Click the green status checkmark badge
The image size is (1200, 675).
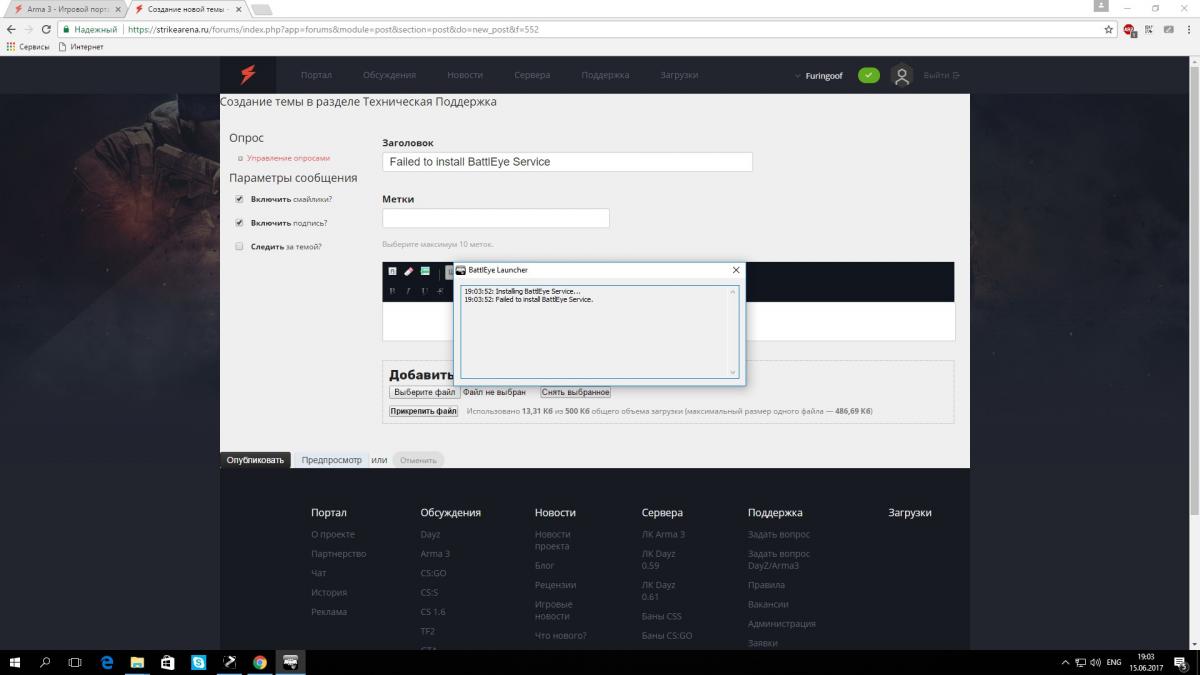tap(869, 75)
